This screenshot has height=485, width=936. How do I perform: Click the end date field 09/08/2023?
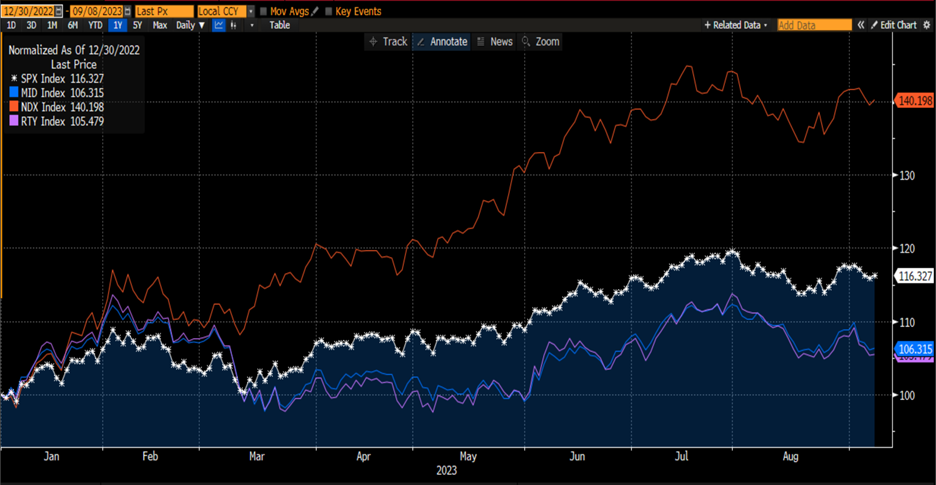tap(97, 11)
